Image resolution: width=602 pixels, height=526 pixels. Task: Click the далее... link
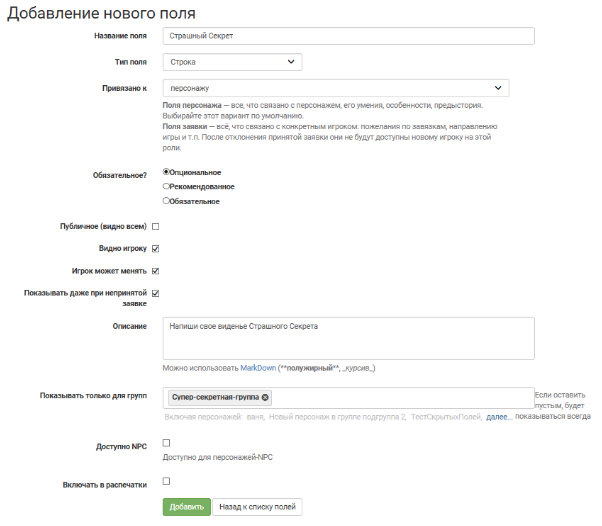tap(498, 416)
